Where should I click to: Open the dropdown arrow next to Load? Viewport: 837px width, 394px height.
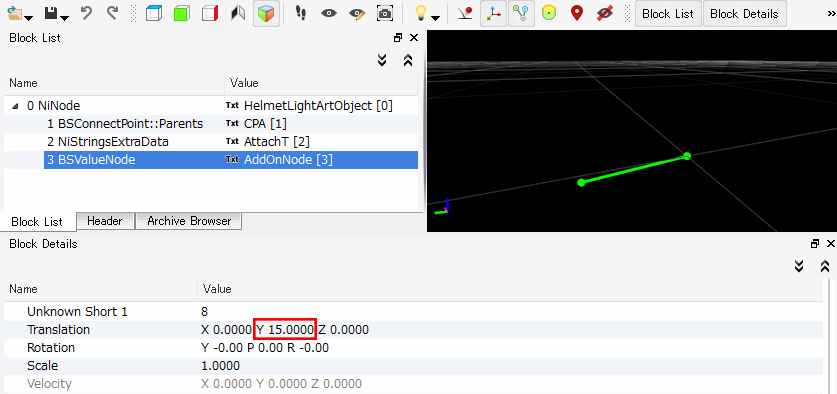[29, 18]
